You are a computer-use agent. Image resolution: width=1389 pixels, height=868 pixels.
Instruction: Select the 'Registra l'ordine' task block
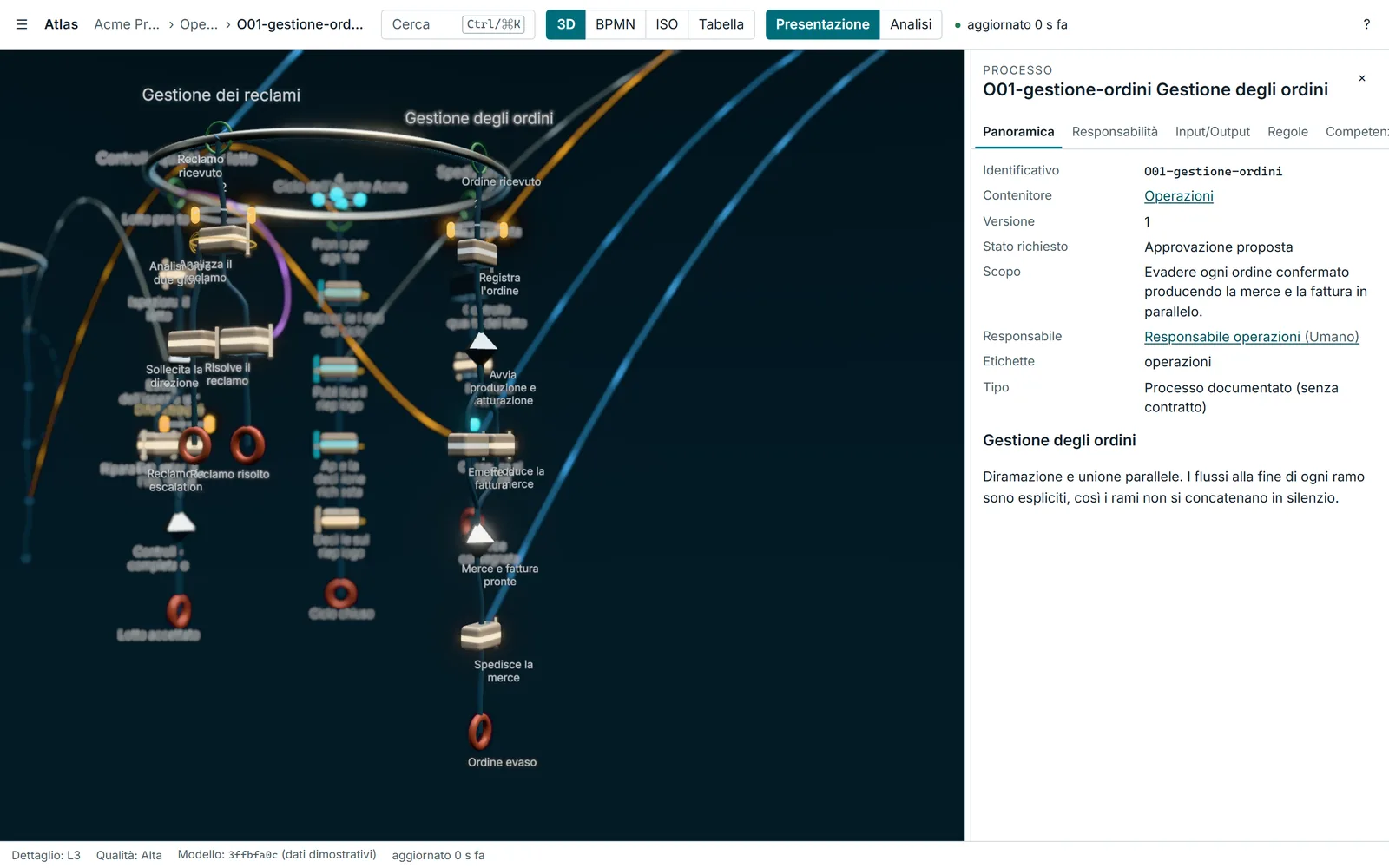[x=477, y=251]
